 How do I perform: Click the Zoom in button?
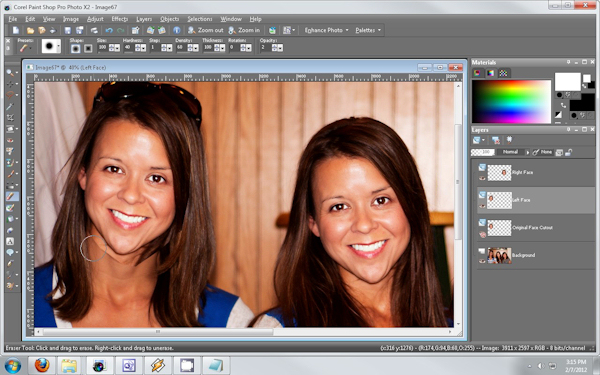(244, 30)
